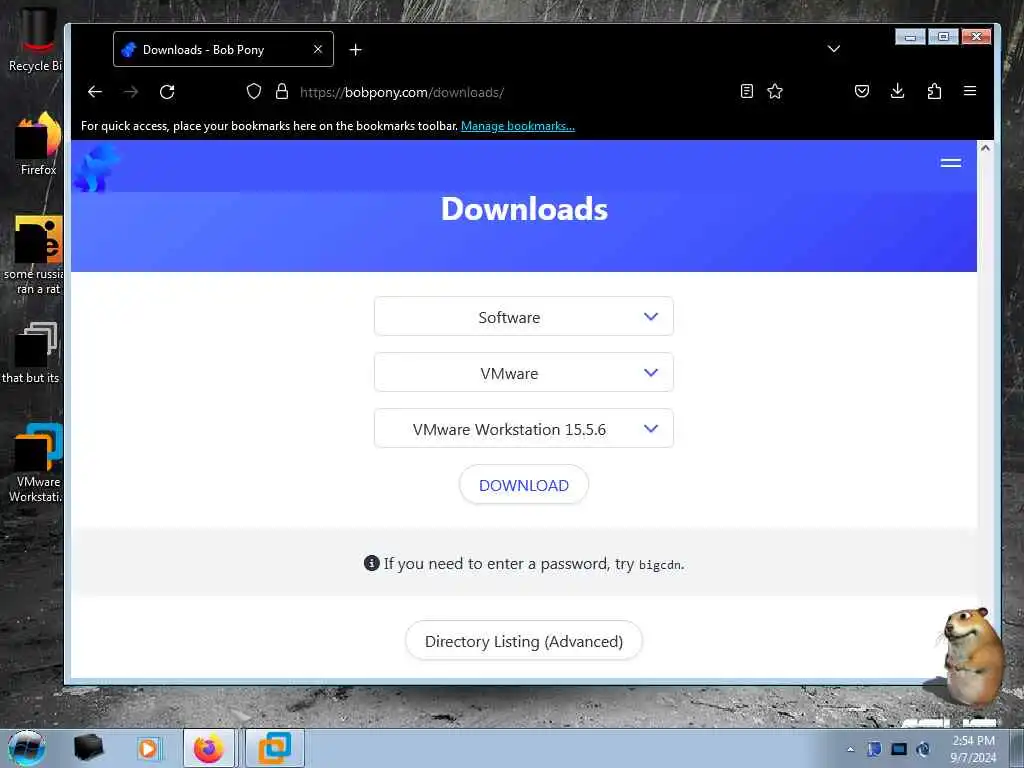Image resolution: width=1024 pixels, height=768 pixels.
Task: Open Directory Listing (Advanced)
Action: (x=524, y=641)
